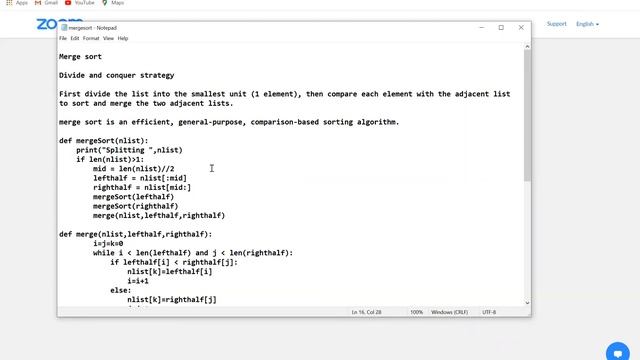Click the 'mergeSort(righthalf)' line
The height and width of the screenshot is (360, 640).
pos(136,206)
